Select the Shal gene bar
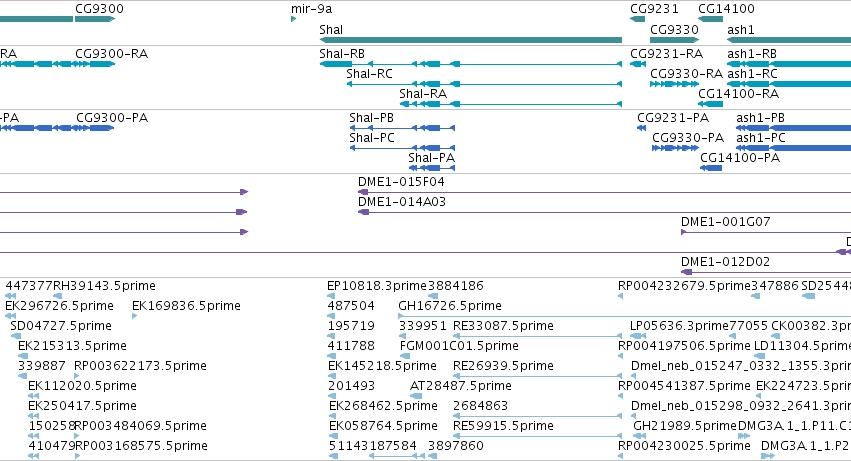Viewport: 851px width, 461px height. tap(471, 40)
